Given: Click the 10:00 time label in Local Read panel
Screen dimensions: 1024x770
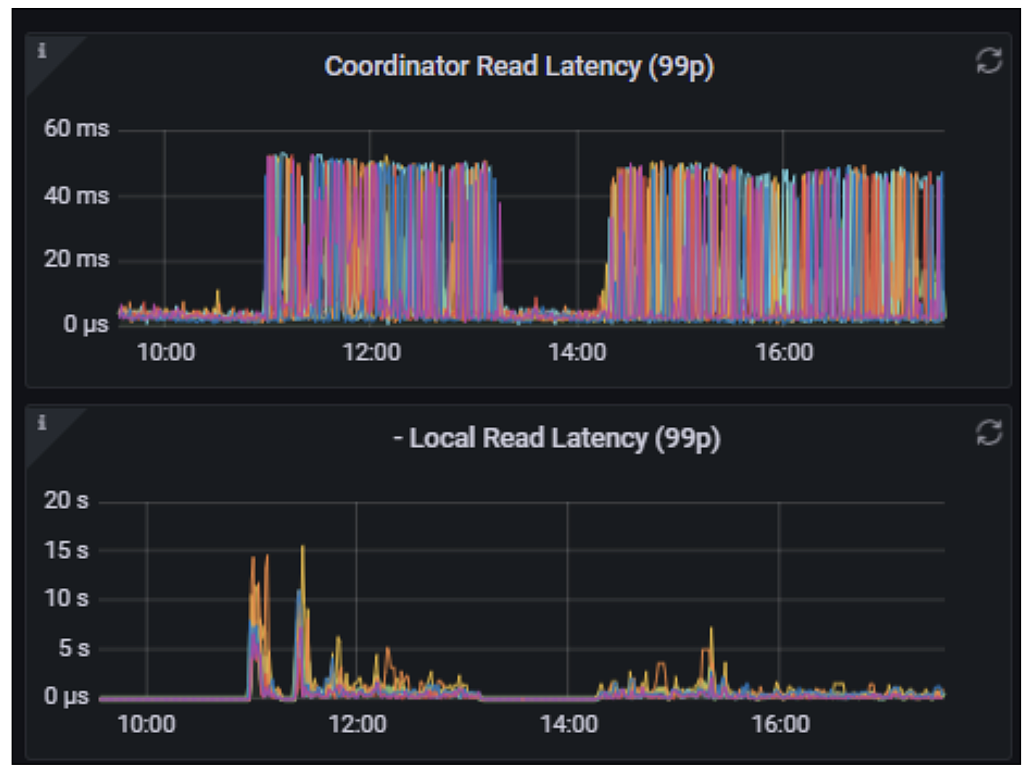Looking at the screenshot, I should 146,724.
